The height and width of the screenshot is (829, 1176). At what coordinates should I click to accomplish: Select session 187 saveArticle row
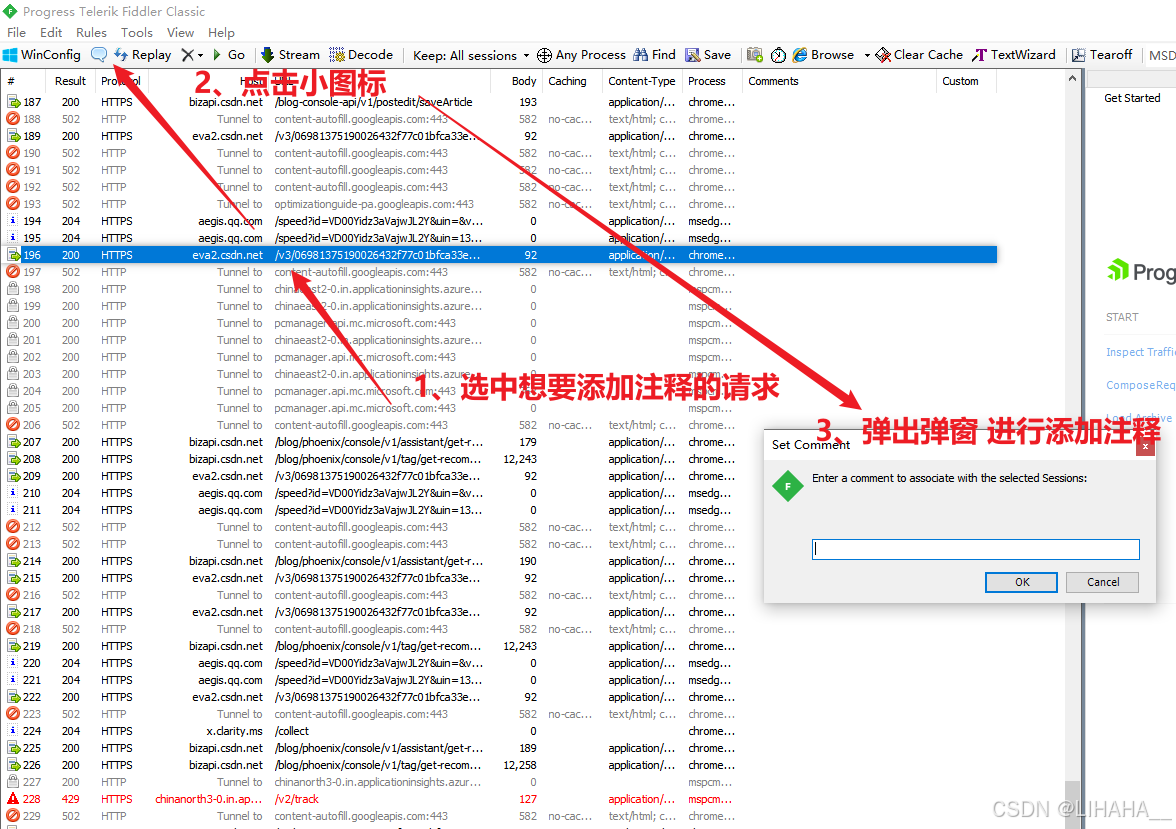pos(501,102)
